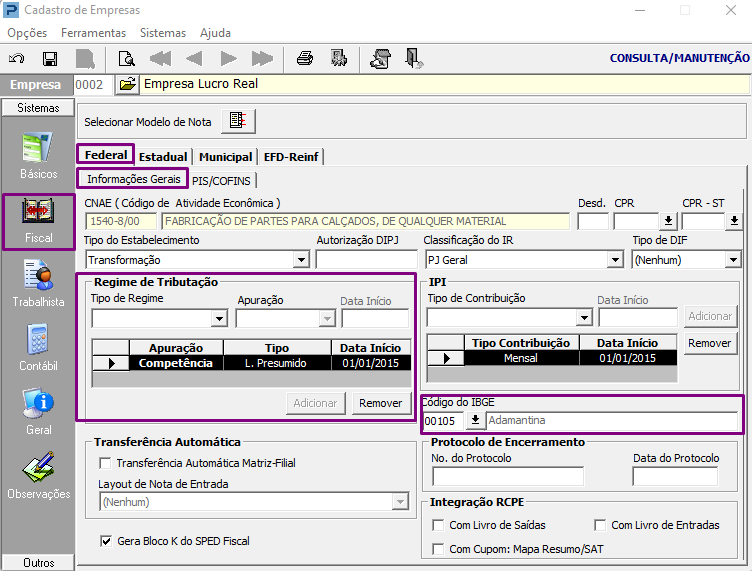Click the CPR lookup download-arrow button
752x571 pixels.
click(x=668, y=221)
